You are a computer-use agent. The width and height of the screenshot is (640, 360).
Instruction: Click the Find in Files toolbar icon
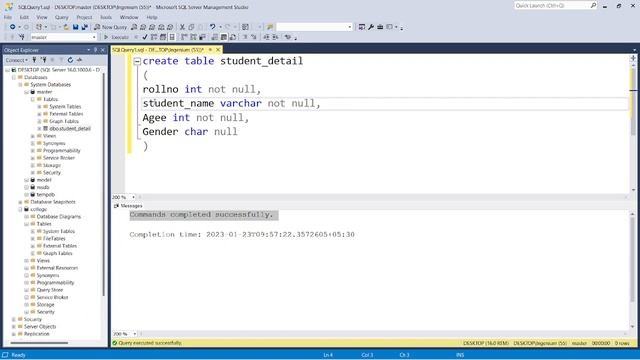(x=270, y=27)
